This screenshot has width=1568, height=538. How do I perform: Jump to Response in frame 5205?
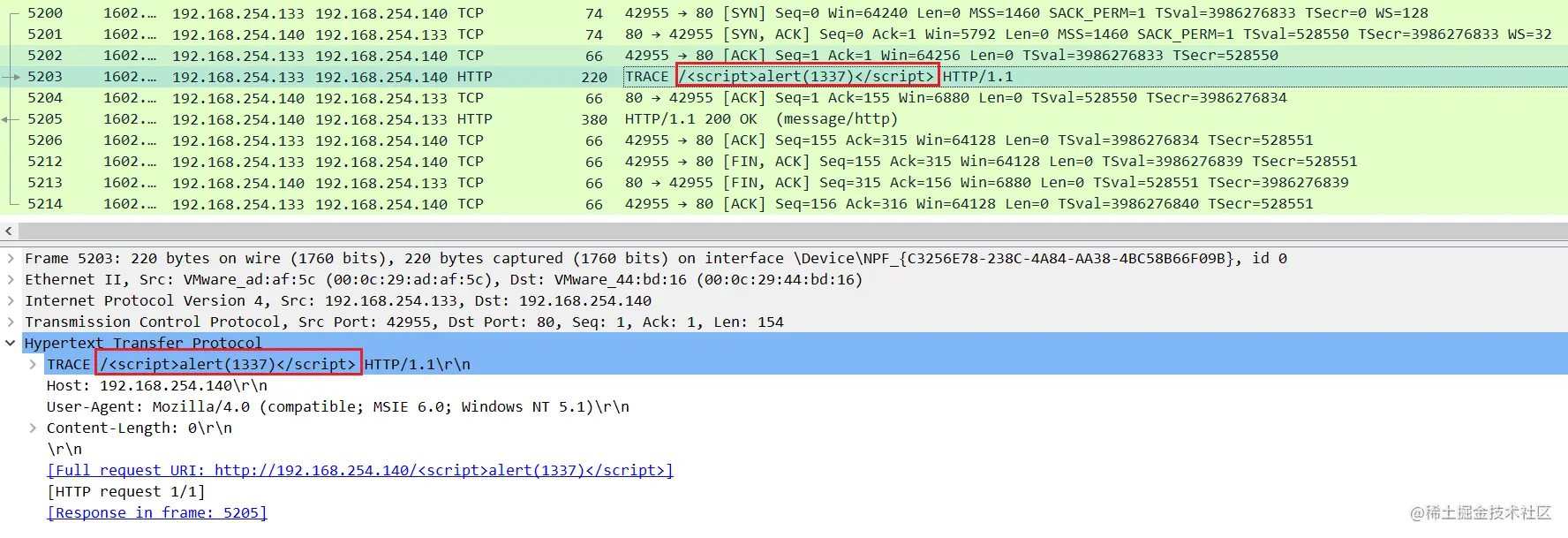[x=157, y=513]
